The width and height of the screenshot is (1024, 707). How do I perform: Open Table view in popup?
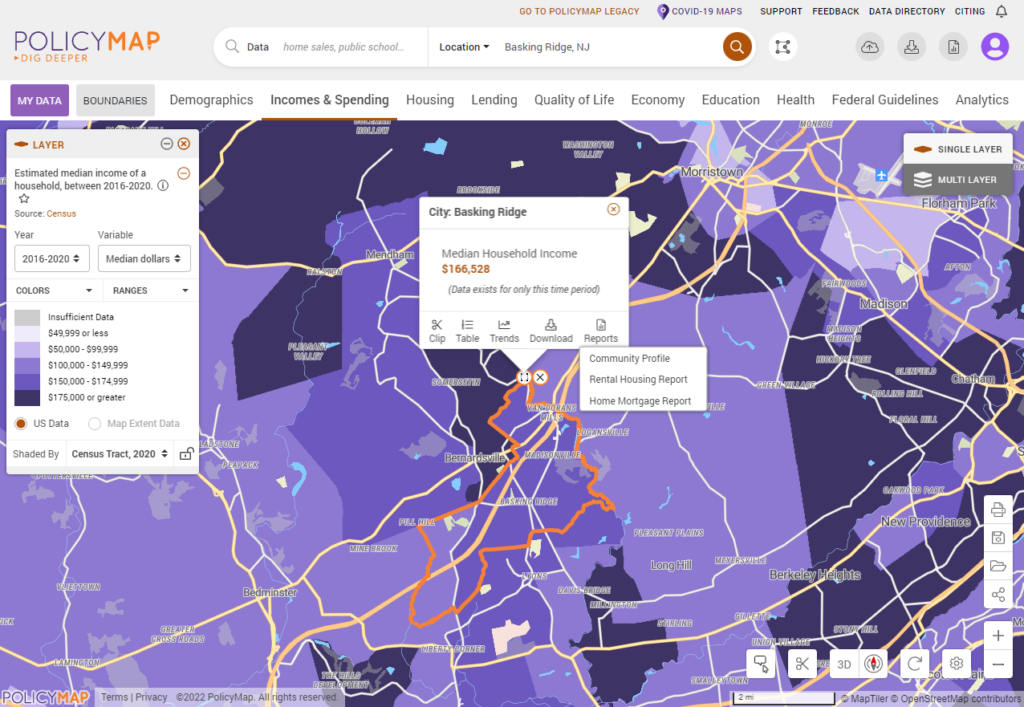(x=468, y=331)
